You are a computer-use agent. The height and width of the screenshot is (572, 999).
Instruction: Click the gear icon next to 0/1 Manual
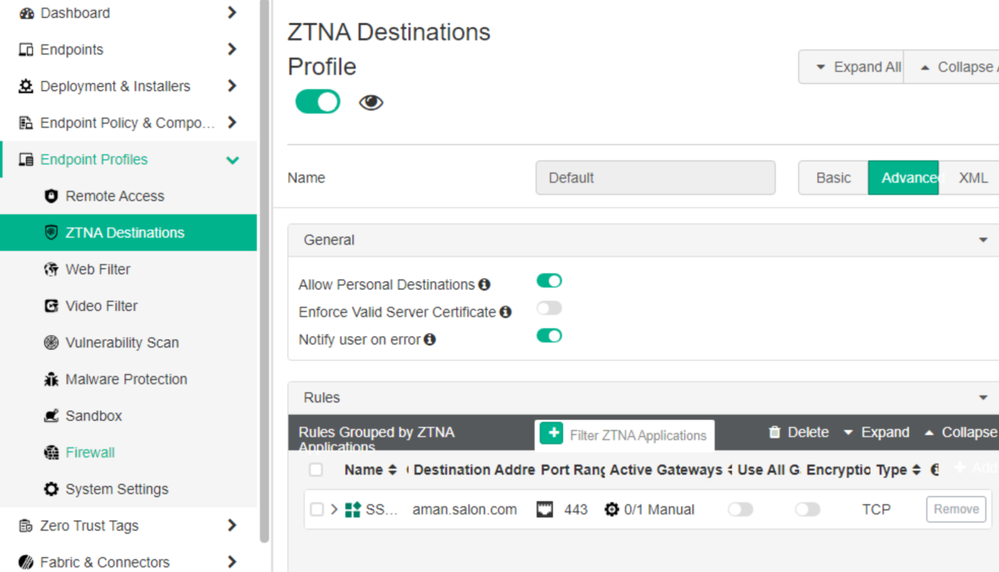[612, 510]
